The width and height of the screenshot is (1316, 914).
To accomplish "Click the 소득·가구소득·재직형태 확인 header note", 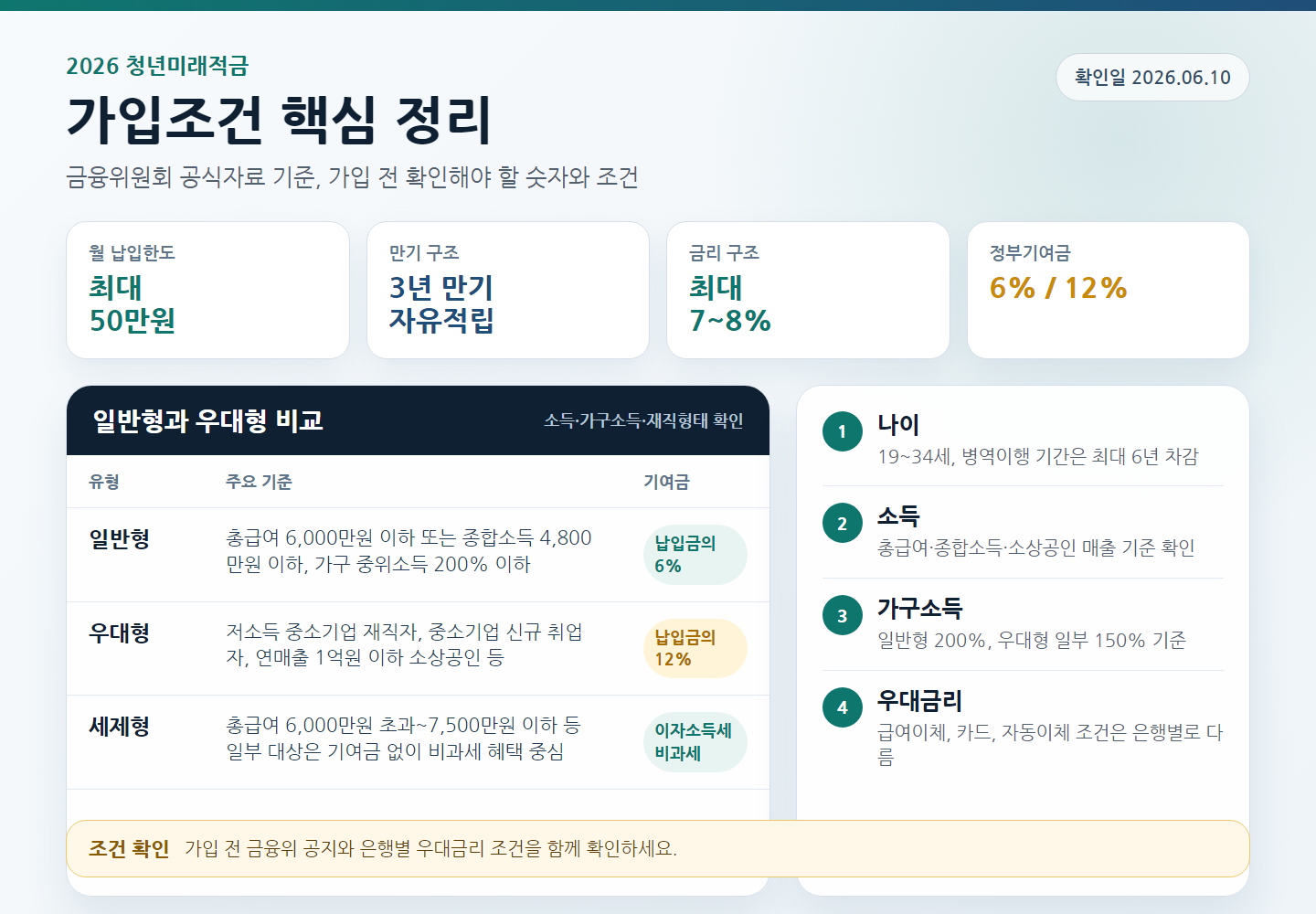I will point(643,420).
